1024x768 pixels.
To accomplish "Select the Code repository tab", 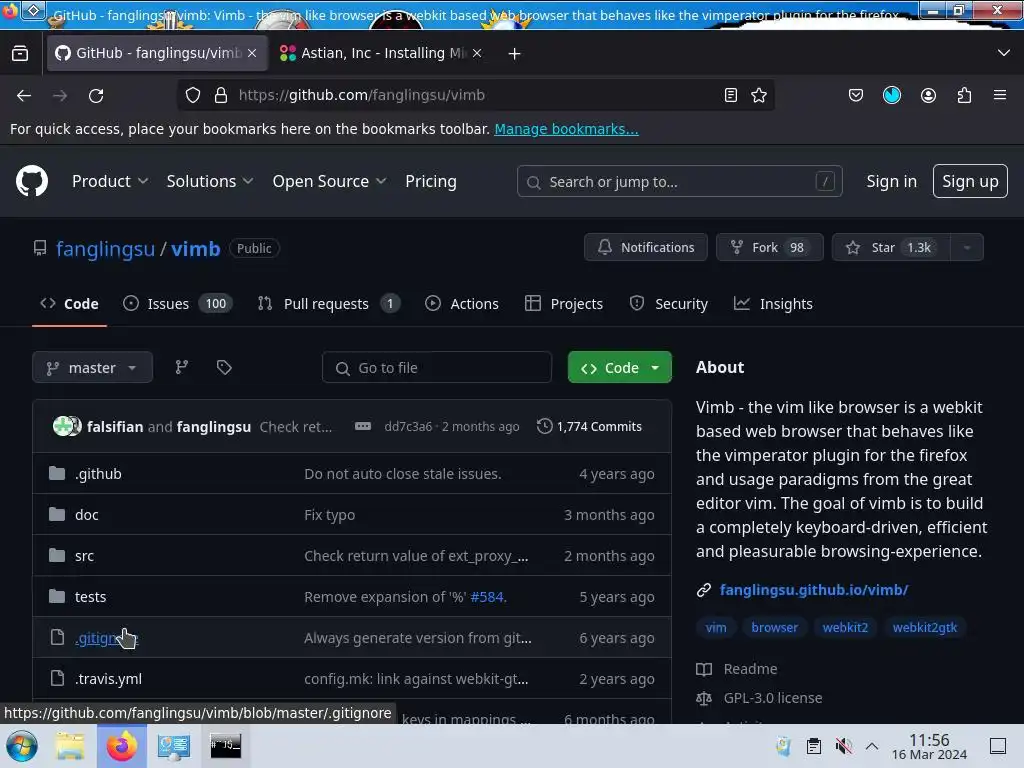I will (x=69, y=304).
